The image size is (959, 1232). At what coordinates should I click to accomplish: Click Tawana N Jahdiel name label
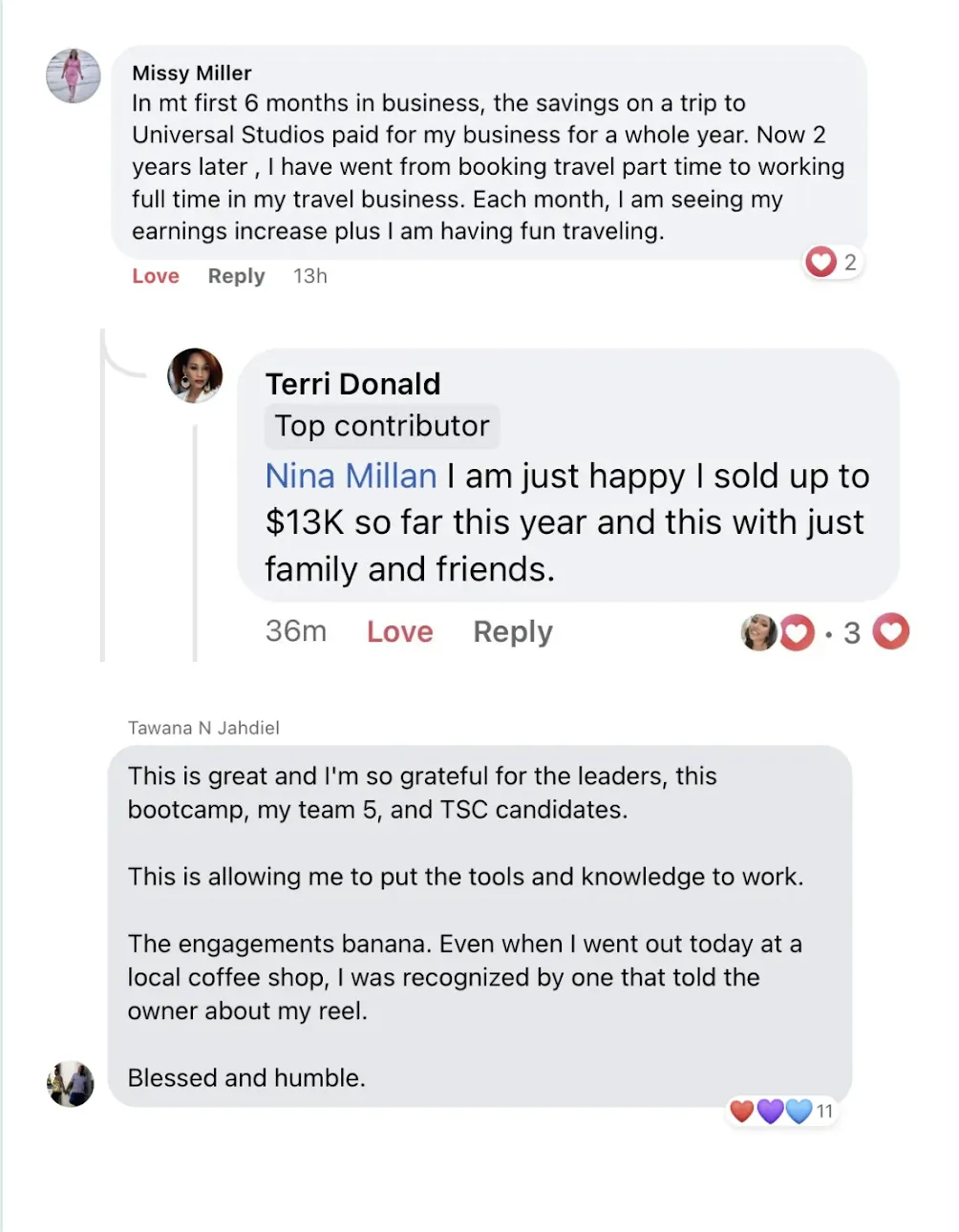(203, 728)
